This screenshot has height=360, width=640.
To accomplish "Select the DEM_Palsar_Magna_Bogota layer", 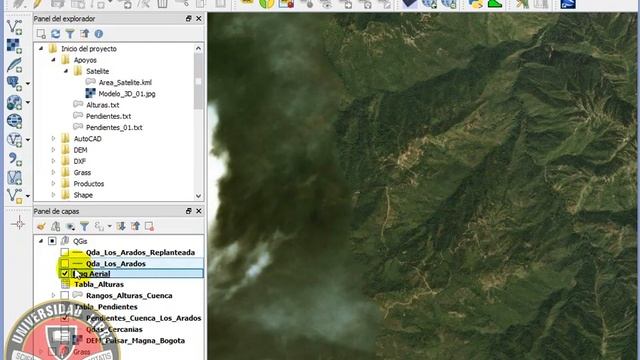I will 135,340.
